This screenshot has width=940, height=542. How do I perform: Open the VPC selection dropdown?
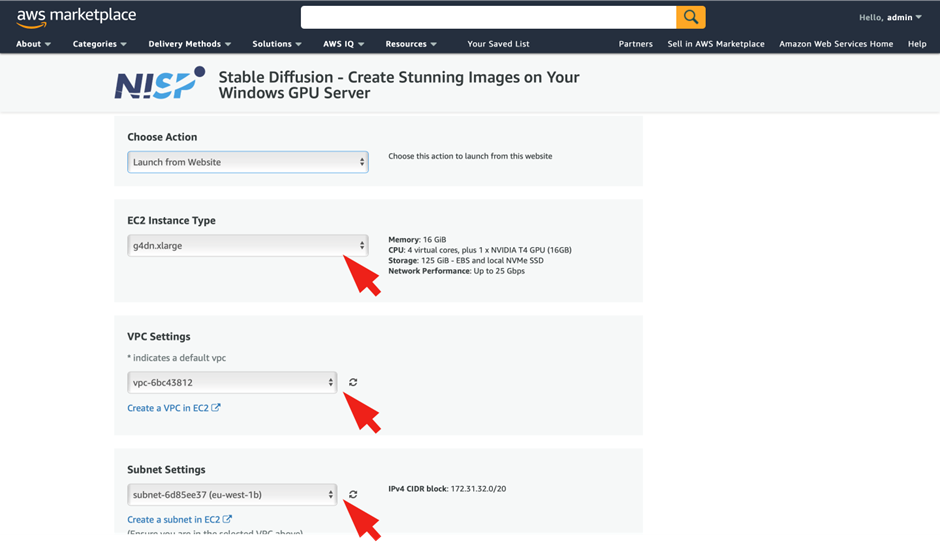pyautogui.click(x=232, y=383)
